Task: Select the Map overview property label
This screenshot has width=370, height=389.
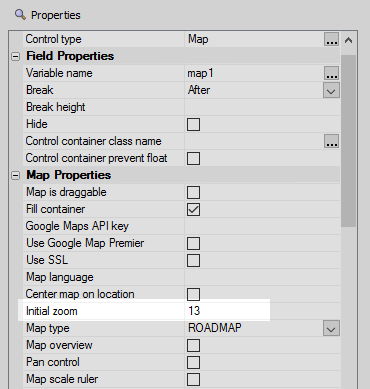Action: point(59,345)
